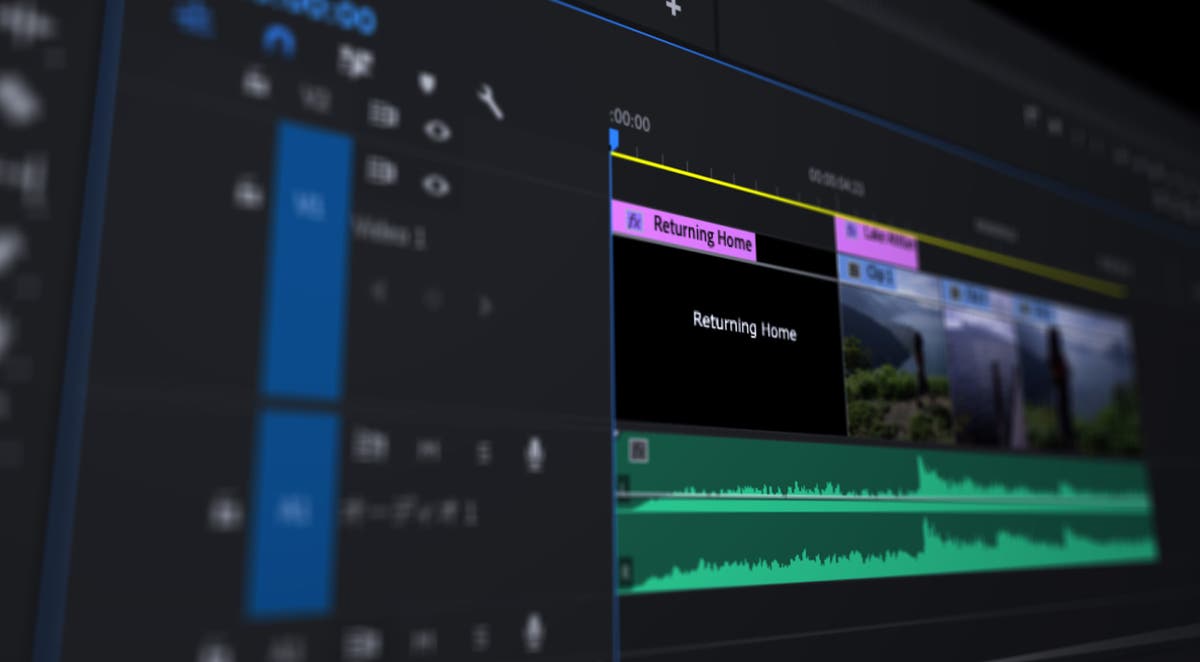Hide the V1 track with eye icon
The height and width of the screenshot is (662, 1200).
tap(435, 185)
